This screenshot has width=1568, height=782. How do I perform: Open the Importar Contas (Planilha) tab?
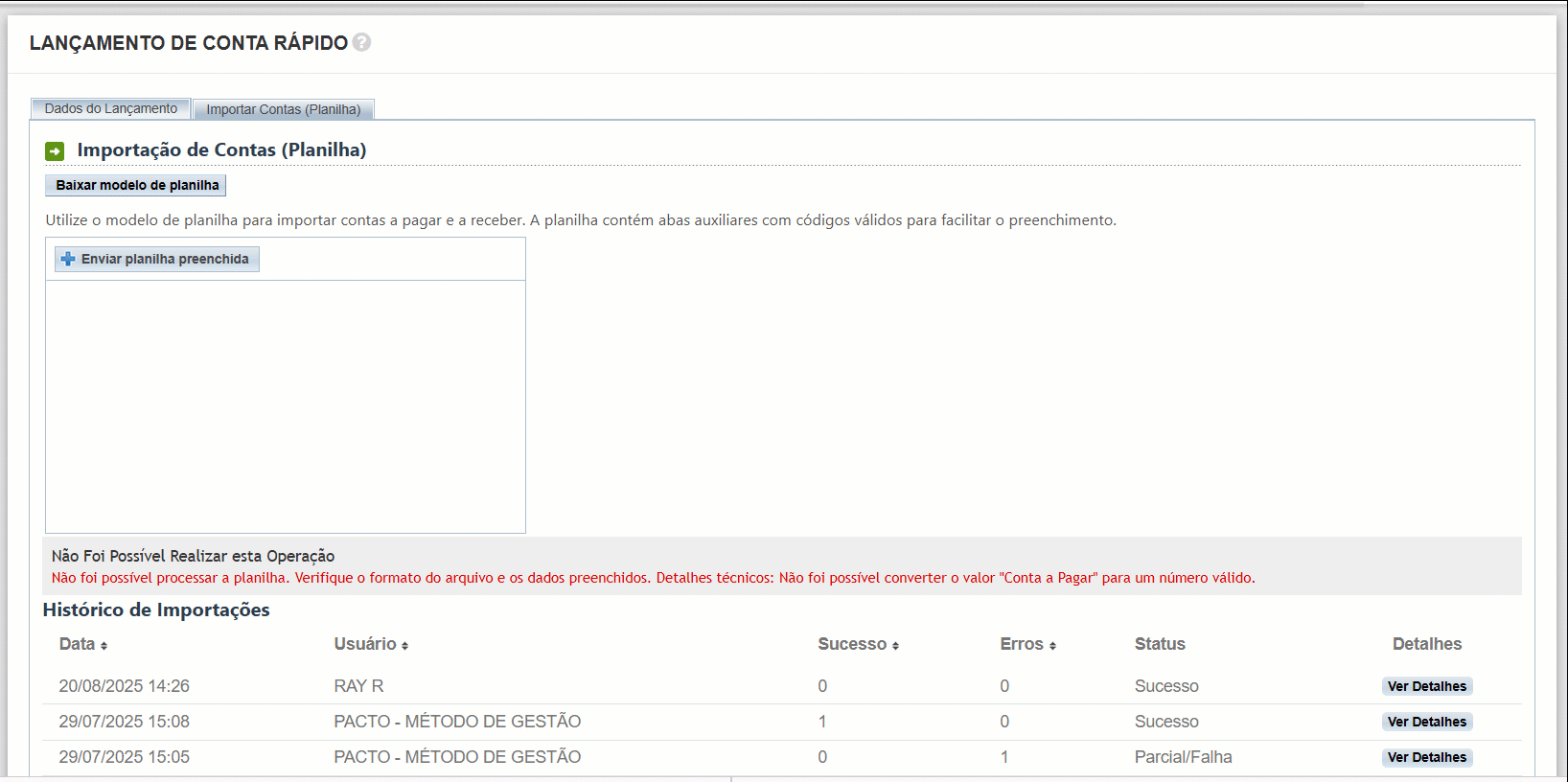(283, 110)
